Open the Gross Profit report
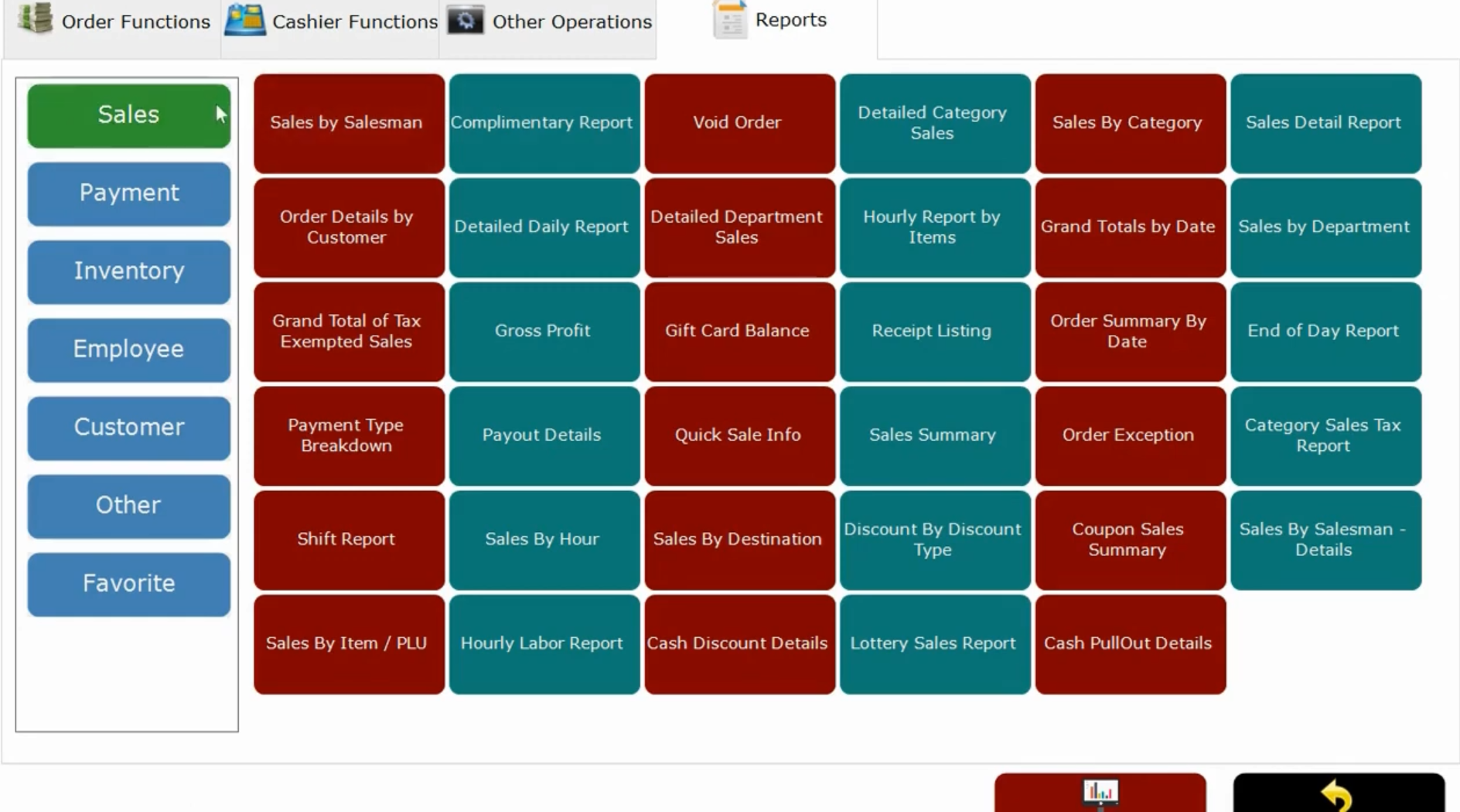This screenshot has height=812, width=1460. pyautogui.click(x=542, y=330)
